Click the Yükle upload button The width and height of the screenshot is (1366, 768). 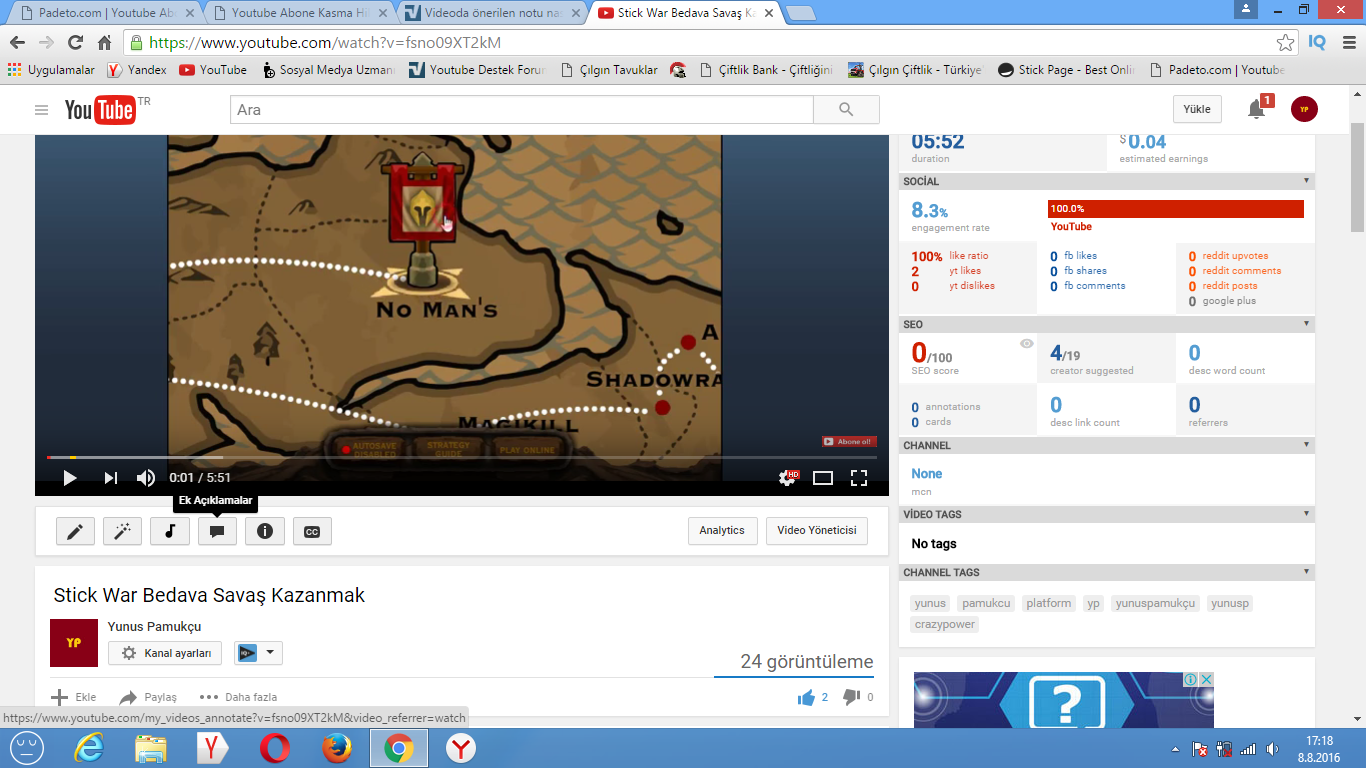click(x=1197, y=110)
